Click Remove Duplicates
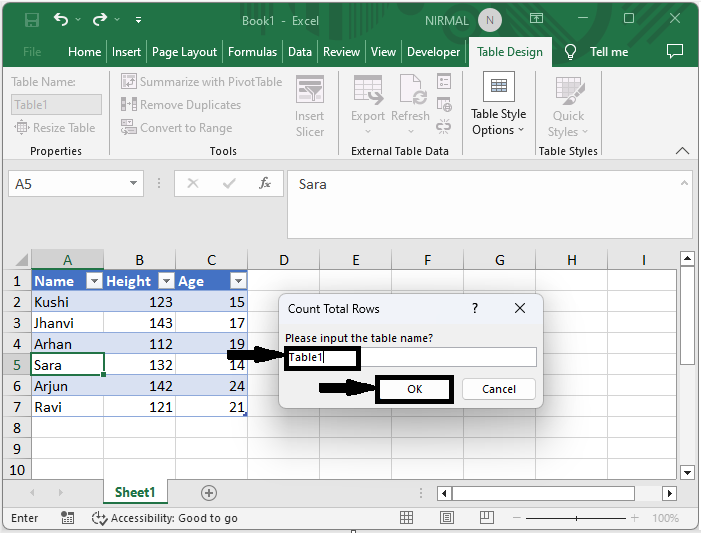Viewport: 701px width, 533px height. (x=181, y=105)
